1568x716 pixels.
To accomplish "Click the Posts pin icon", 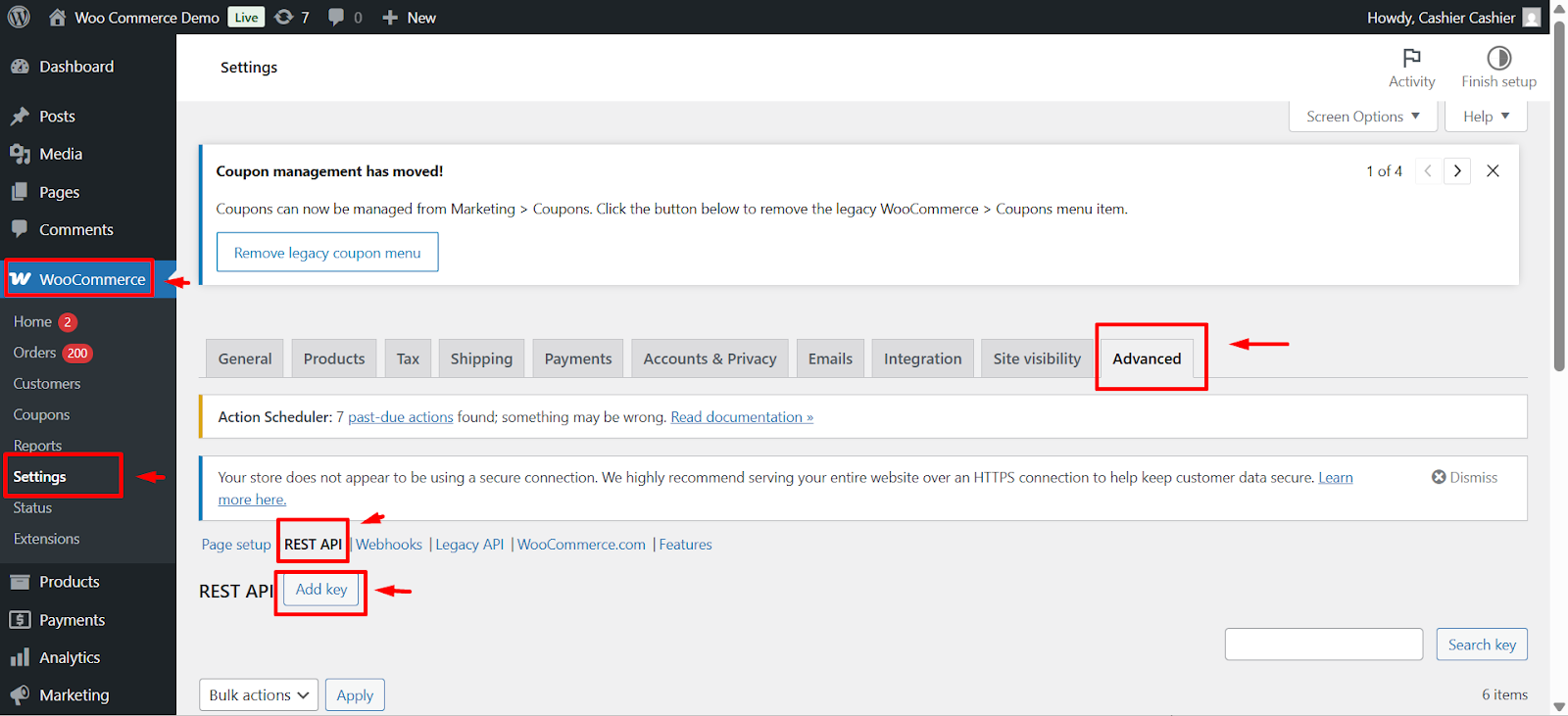I will [20, 117].
